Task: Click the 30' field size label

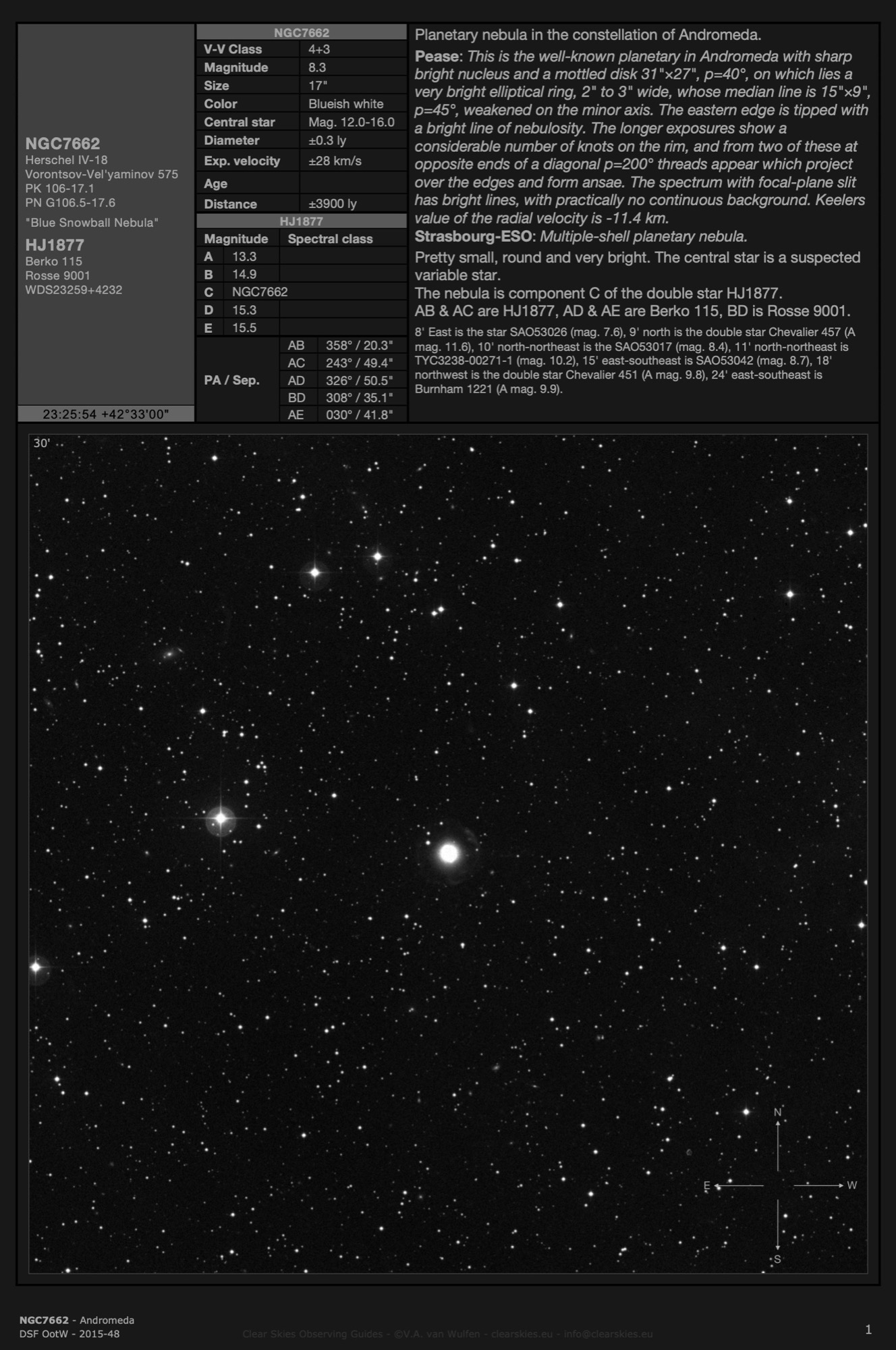Action: pyautogui.click(x=42, y=443)
